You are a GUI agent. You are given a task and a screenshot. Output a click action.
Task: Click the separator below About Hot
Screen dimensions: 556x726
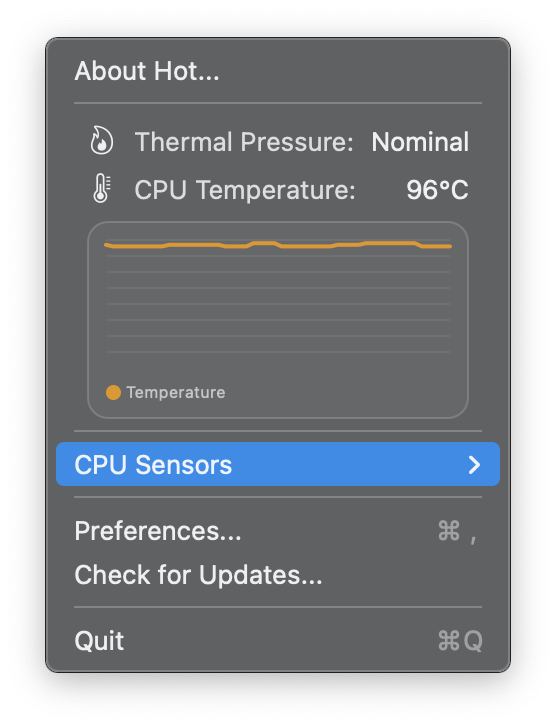click(x=278, y=103)
